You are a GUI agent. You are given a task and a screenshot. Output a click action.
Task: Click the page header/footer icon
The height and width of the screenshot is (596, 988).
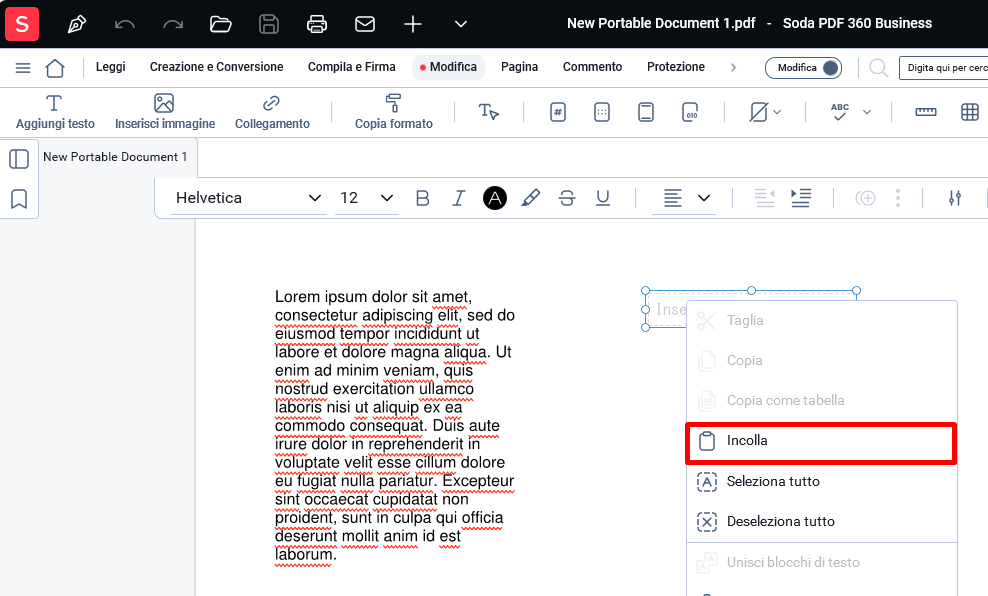[x=646, y=112]
